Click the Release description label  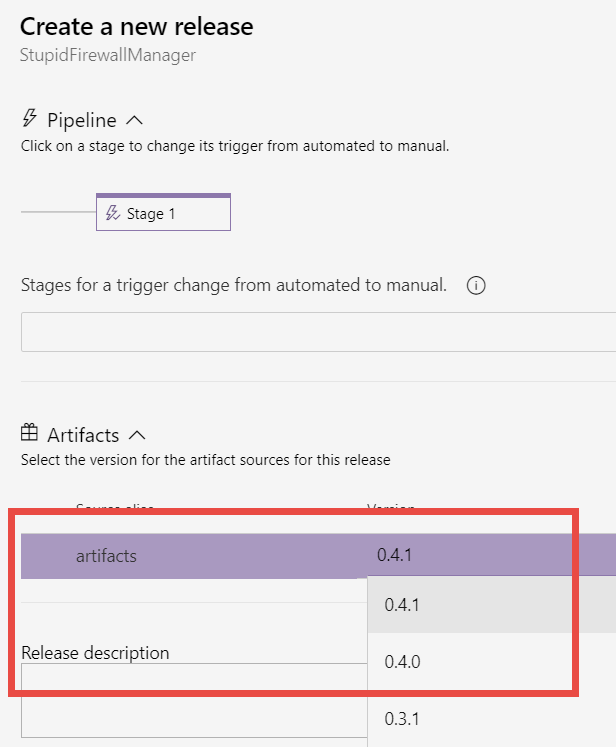pos(95,653)
